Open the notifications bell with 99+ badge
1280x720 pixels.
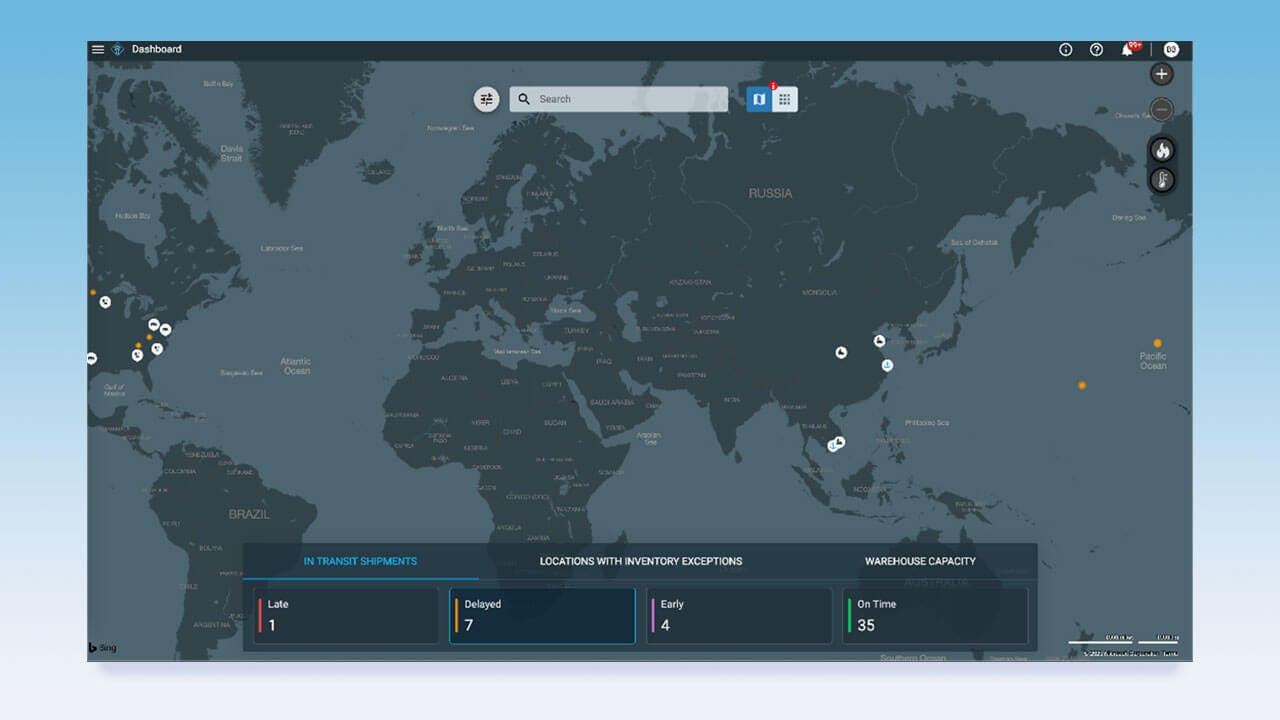point(1128,50)
